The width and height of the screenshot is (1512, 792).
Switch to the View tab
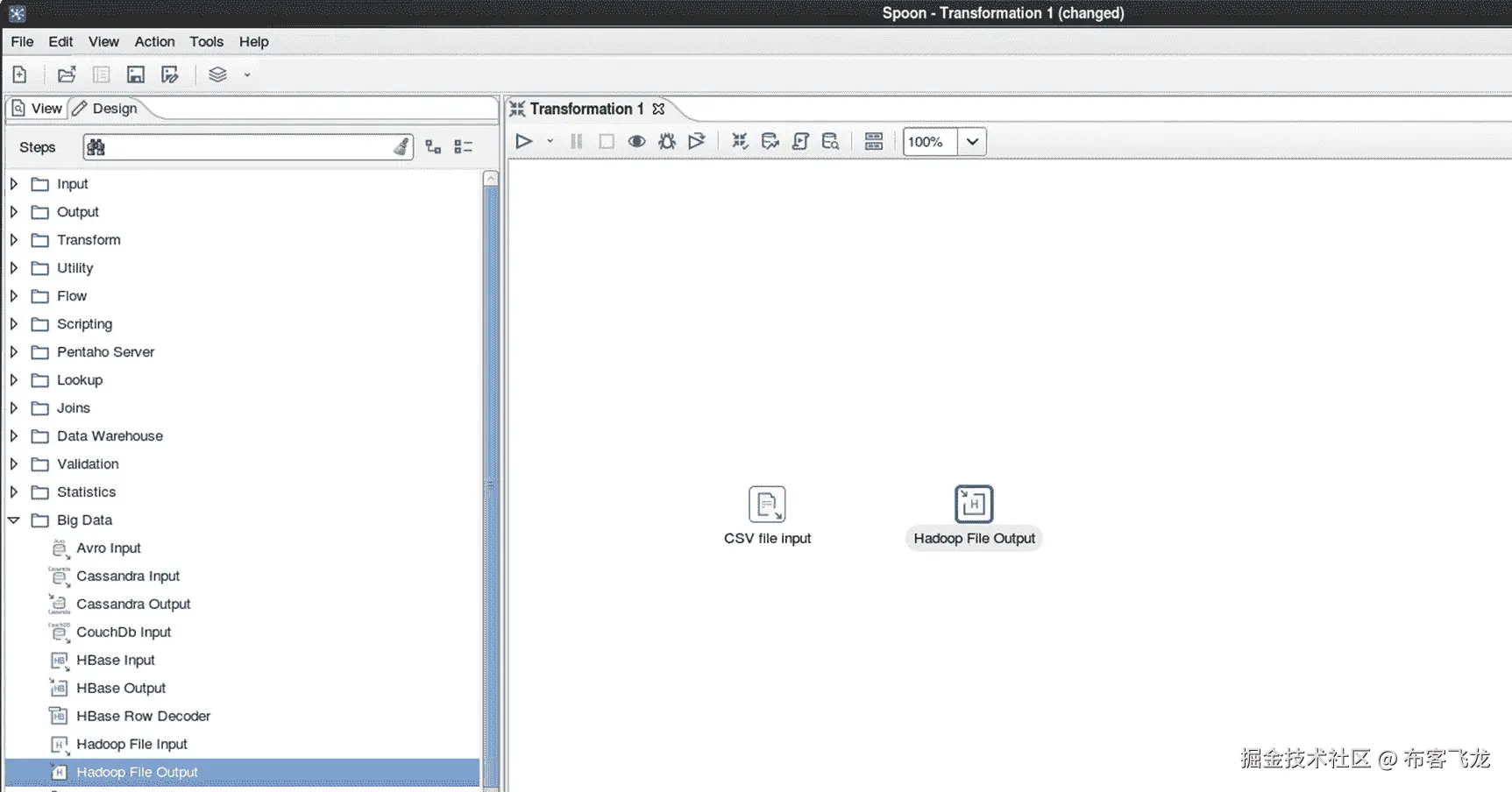click(37, 109)
